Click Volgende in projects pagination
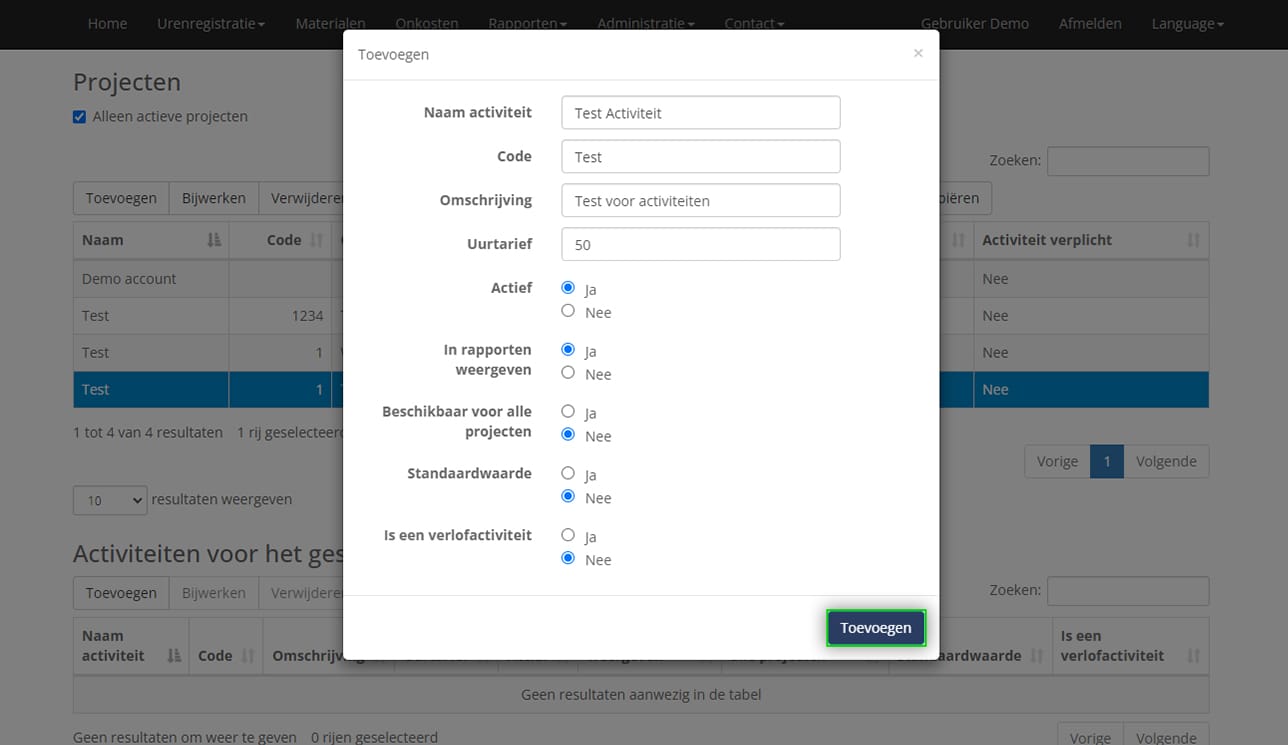Image resolution: width=1288 pixels, height=745 pixels. click(x=1166, y=462)
